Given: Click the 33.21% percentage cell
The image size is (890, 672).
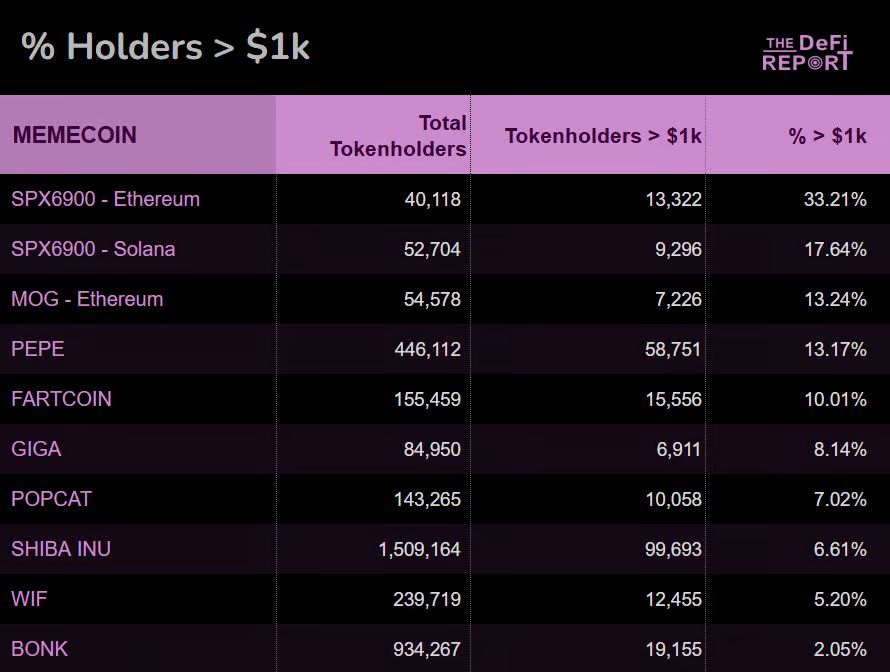Looking at the screenshot, I should (x=835, y=199).
